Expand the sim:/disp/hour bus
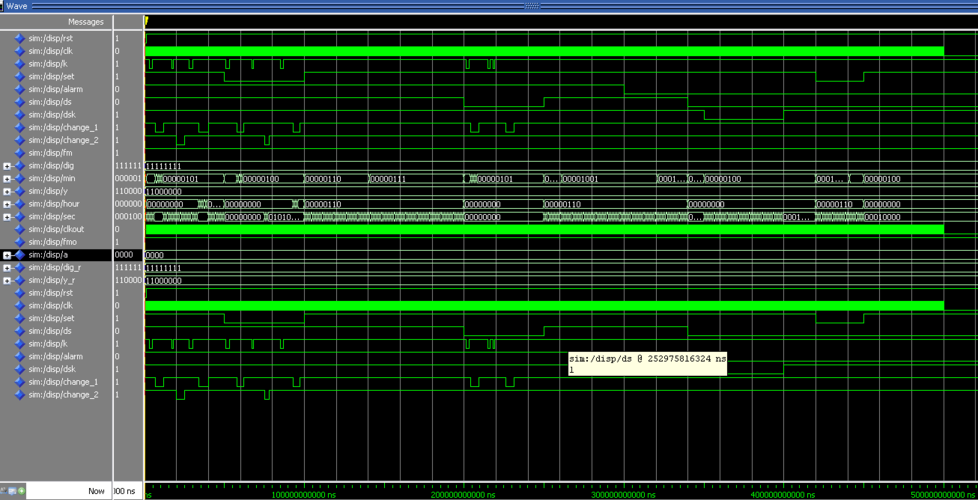 point(7,204)
